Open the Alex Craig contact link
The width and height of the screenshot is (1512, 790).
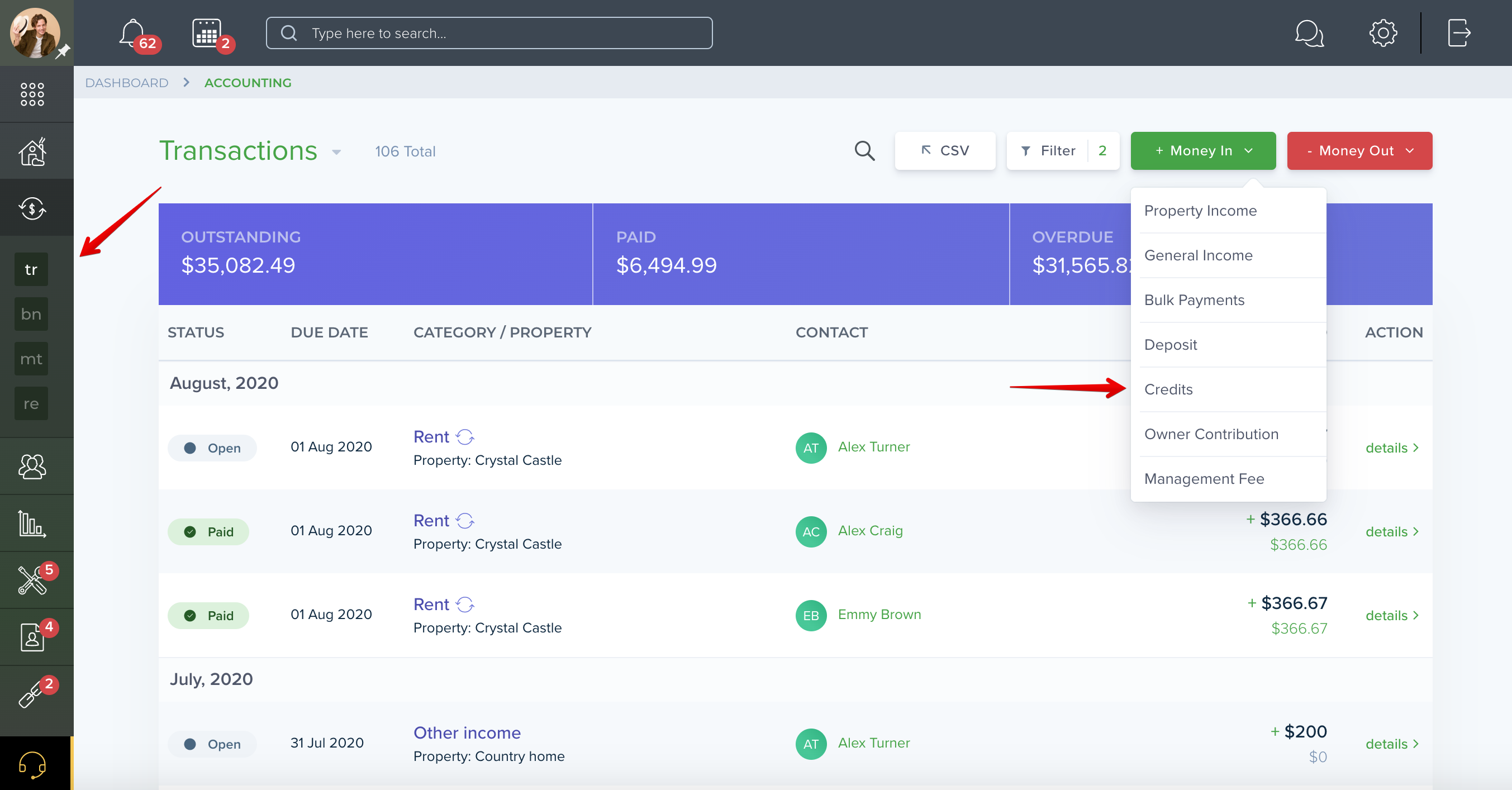pos(870,531)
